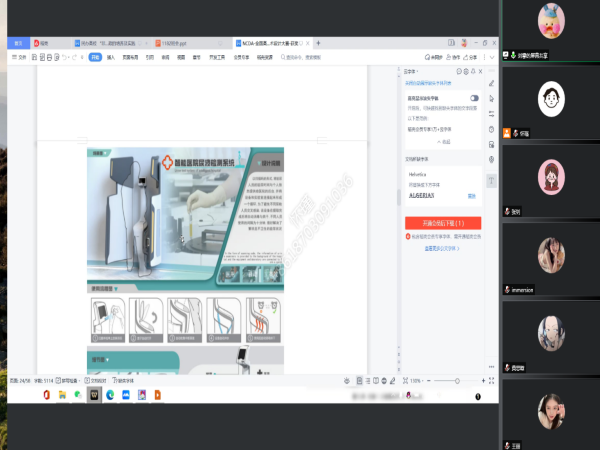Click the ALGERIAN font download link
This screenshot has height=450, width=600.
click(x=472, y=197)
